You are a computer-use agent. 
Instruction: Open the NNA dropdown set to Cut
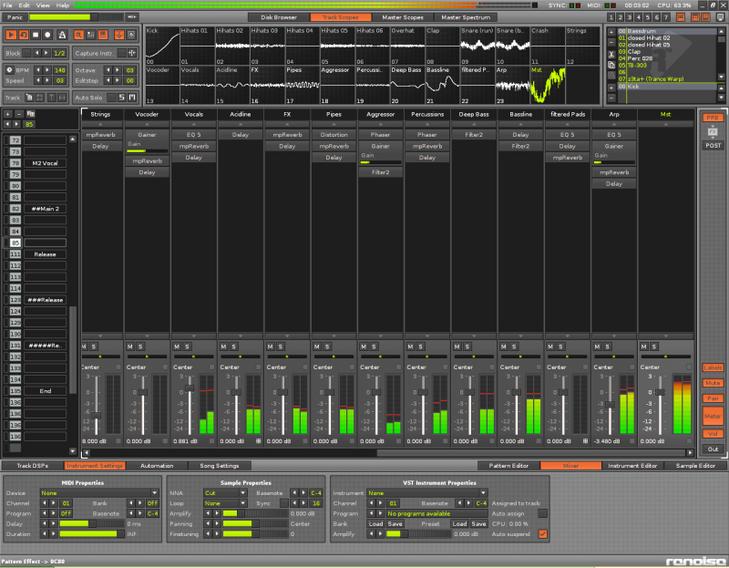222,492
